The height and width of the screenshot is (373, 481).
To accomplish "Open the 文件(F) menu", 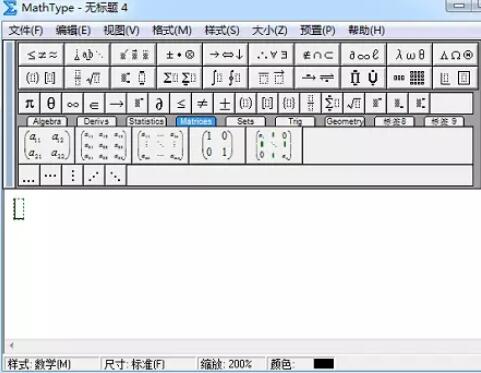I will click(26, 31).
